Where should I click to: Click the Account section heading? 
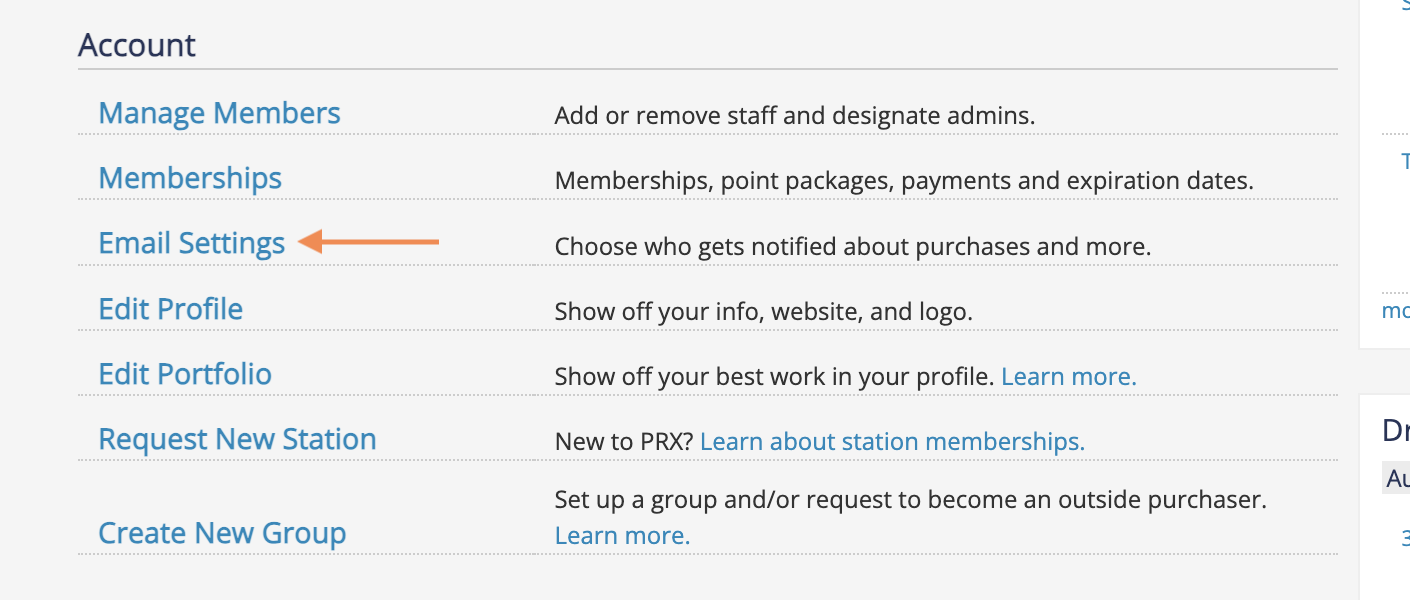[x=137, y=46]
